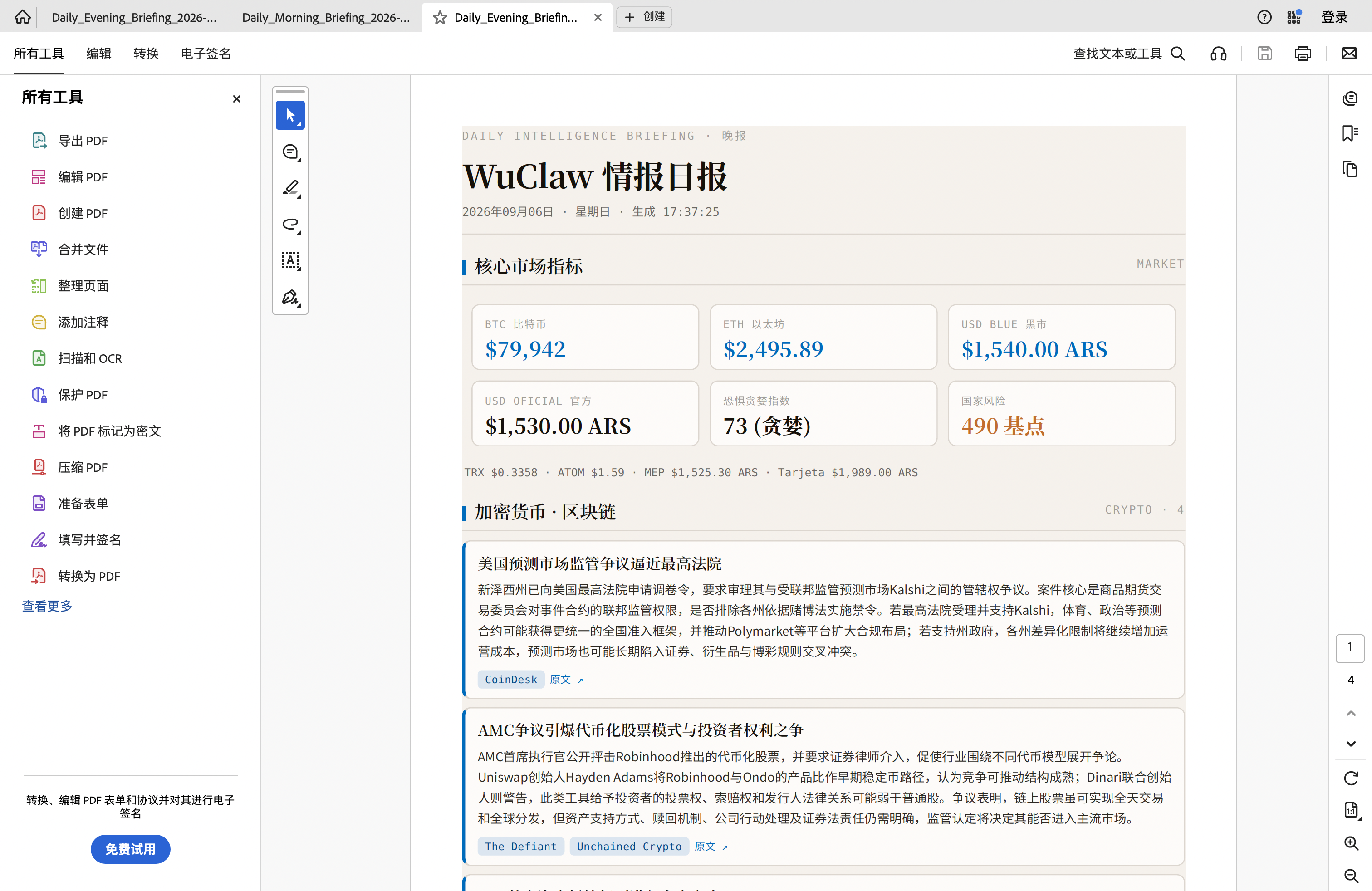Click 登录 to sign in
Screen dimensions: 1372x891
pyautogui.click(x=1334, y=17)
